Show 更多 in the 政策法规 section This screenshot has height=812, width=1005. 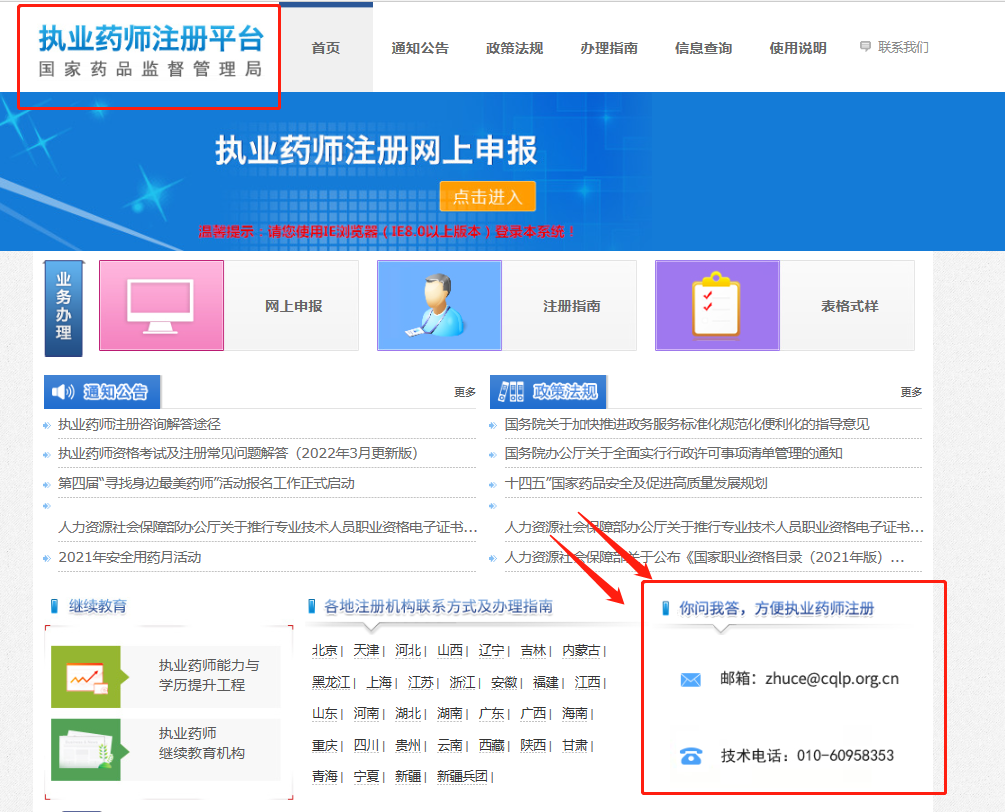pos(911,393)
